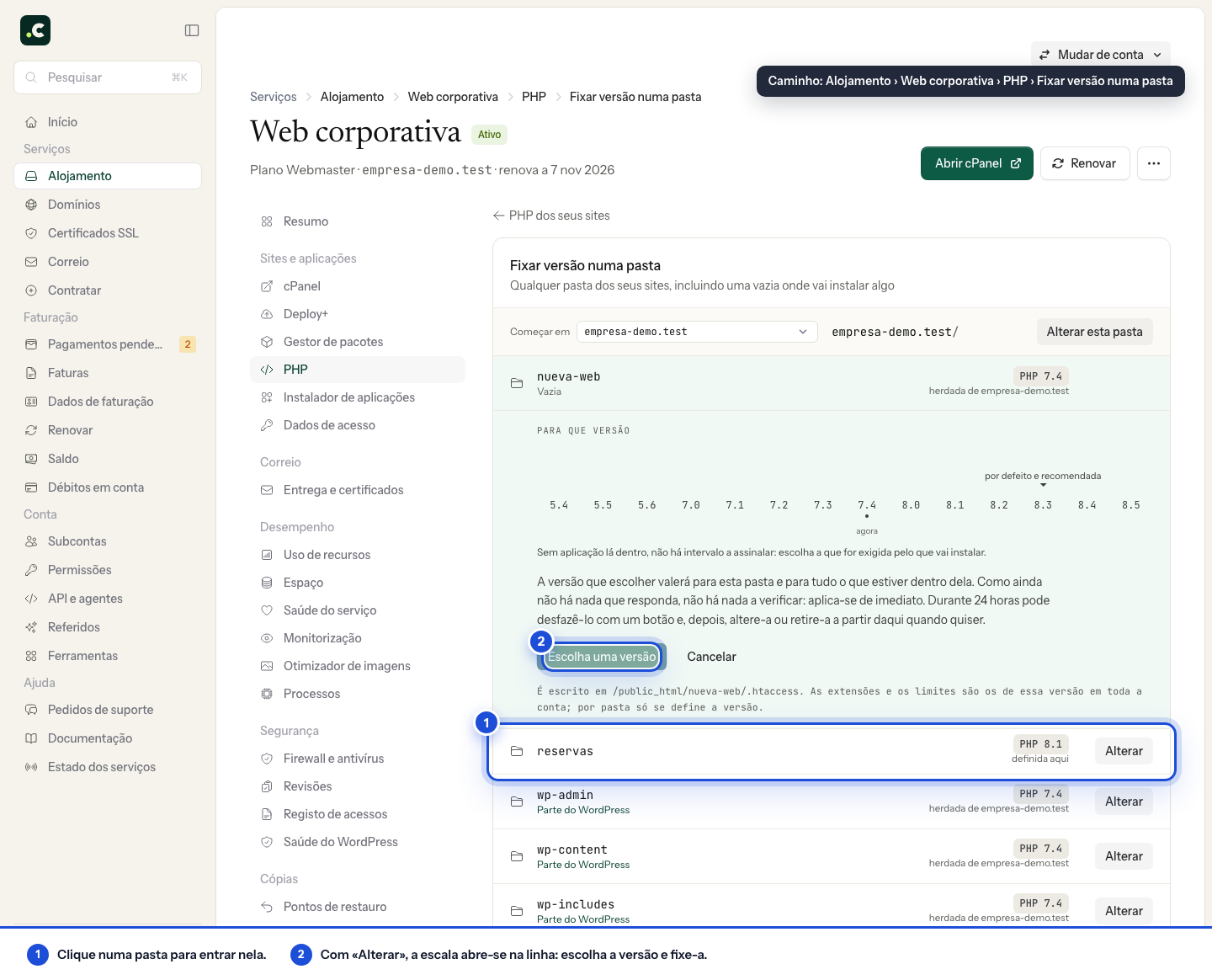Click the folder icon beside wp-content
The height and width of the screenshot is (980, 1212).
[517, 856]
